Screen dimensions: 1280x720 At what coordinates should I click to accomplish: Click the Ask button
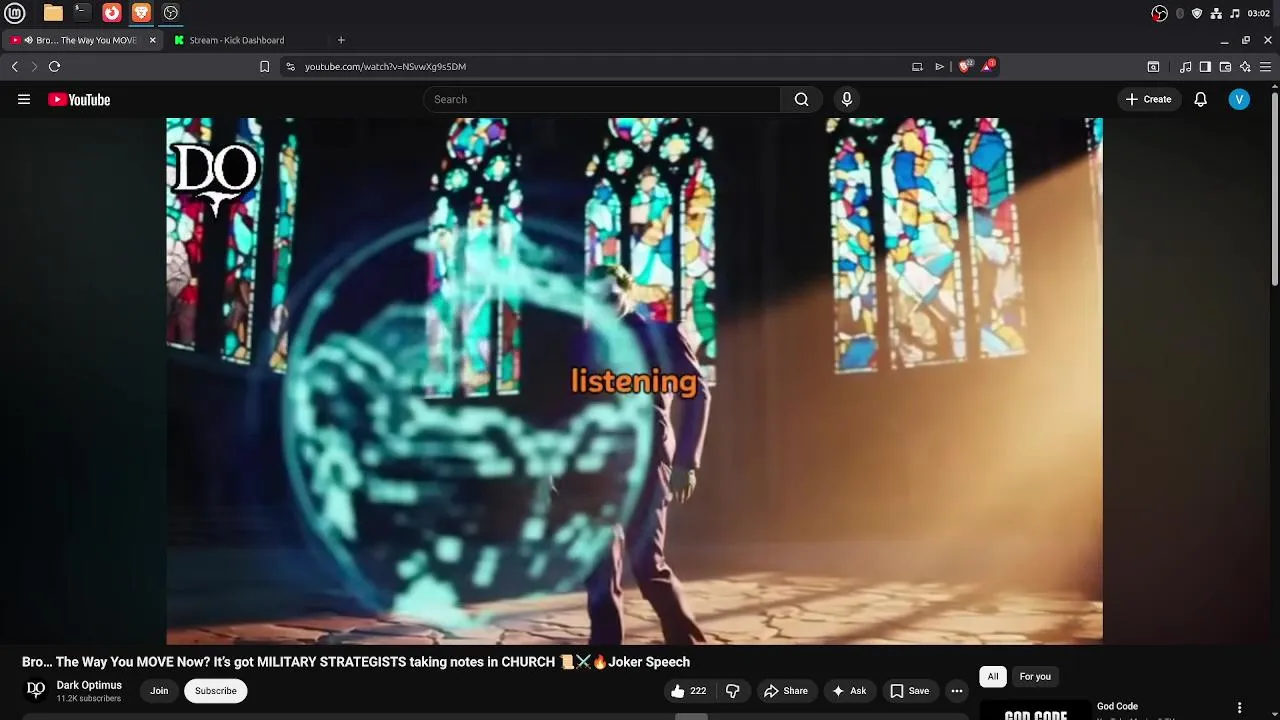(848, 690)
